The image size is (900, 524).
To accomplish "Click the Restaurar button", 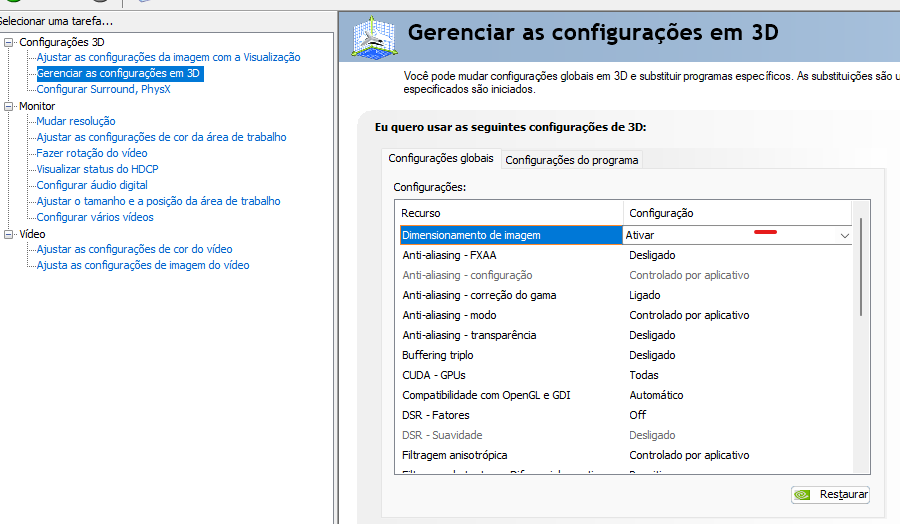I will pyautogui.click(x=830, y=494).
